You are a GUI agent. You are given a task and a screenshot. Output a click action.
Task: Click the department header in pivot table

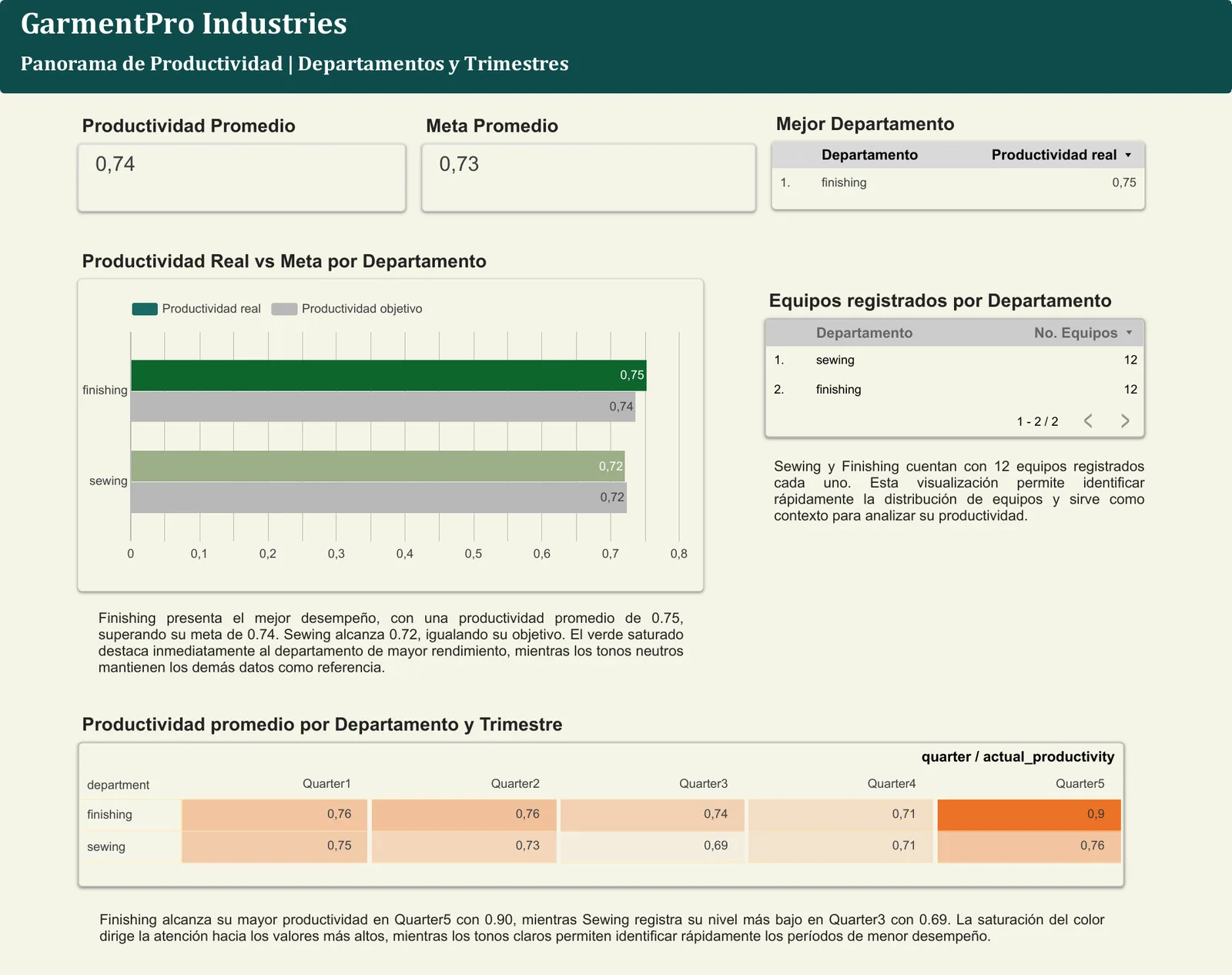pyautogui.click(x=118, y=785)
